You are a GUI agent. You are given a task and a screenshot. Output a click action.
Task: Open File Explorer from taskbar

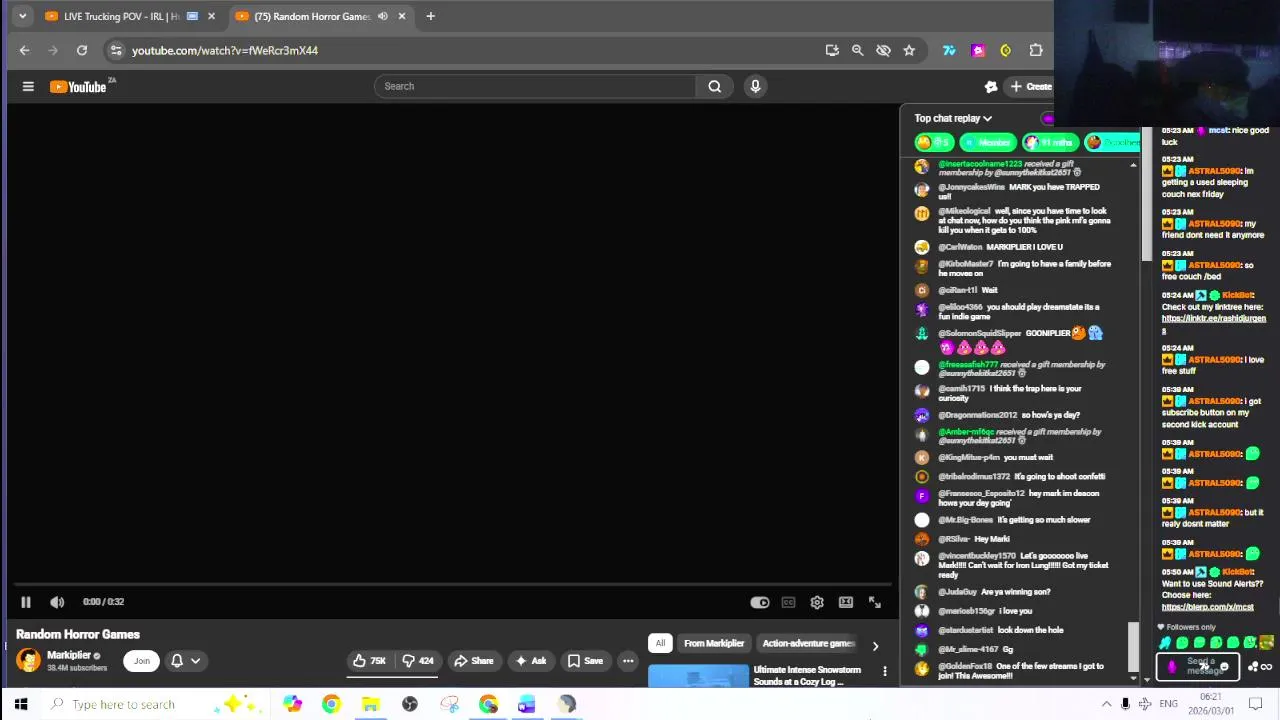370,704
